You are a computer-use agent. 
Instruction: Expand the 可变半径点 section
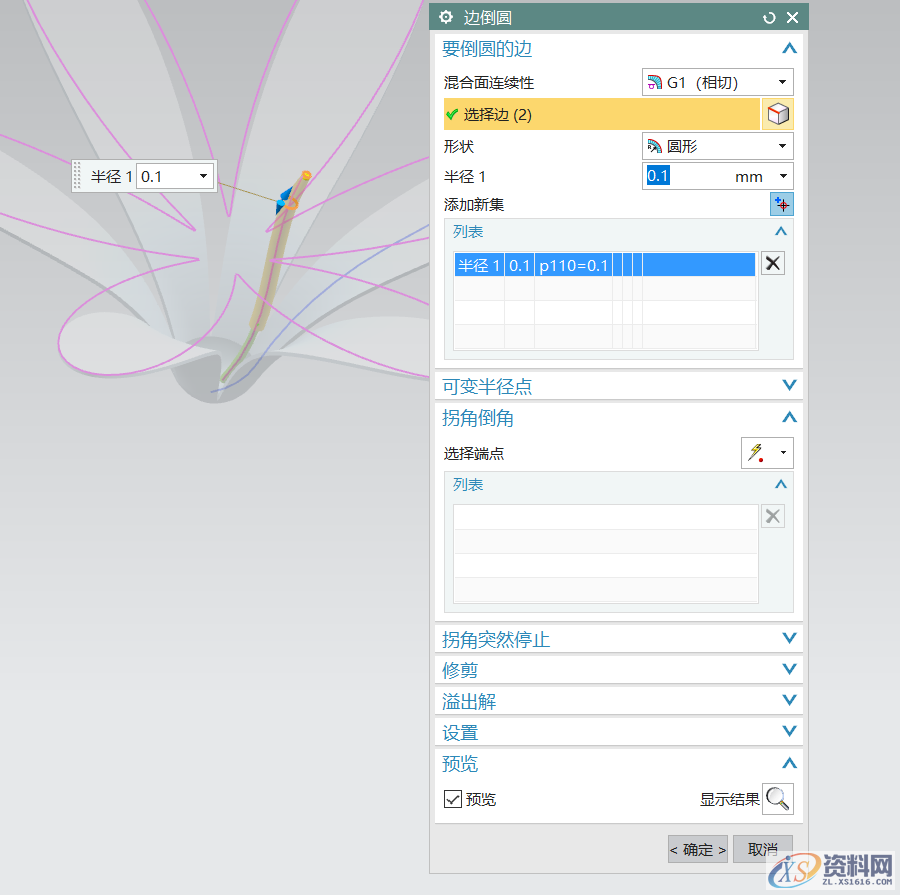789,385
